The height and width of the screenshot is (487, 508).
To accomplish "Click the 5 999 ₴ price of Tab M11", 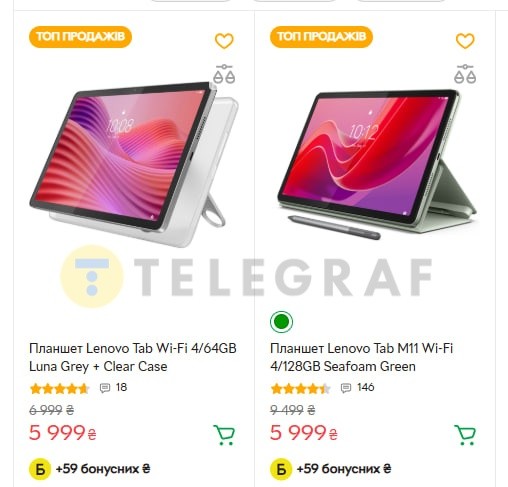I will click(x=304, y=433).
